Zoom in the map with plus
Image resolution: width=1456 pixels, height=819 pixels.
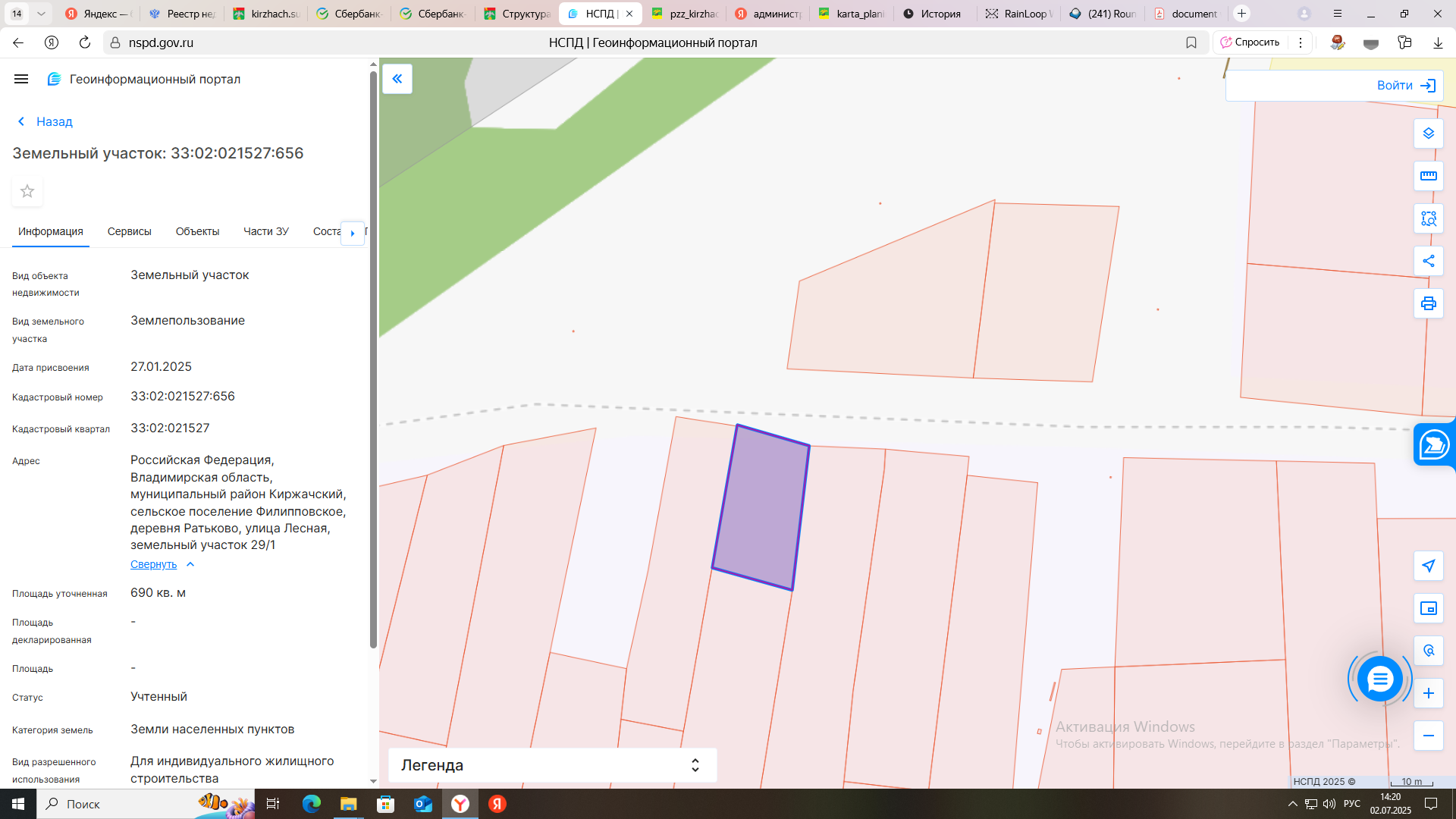1428,693
